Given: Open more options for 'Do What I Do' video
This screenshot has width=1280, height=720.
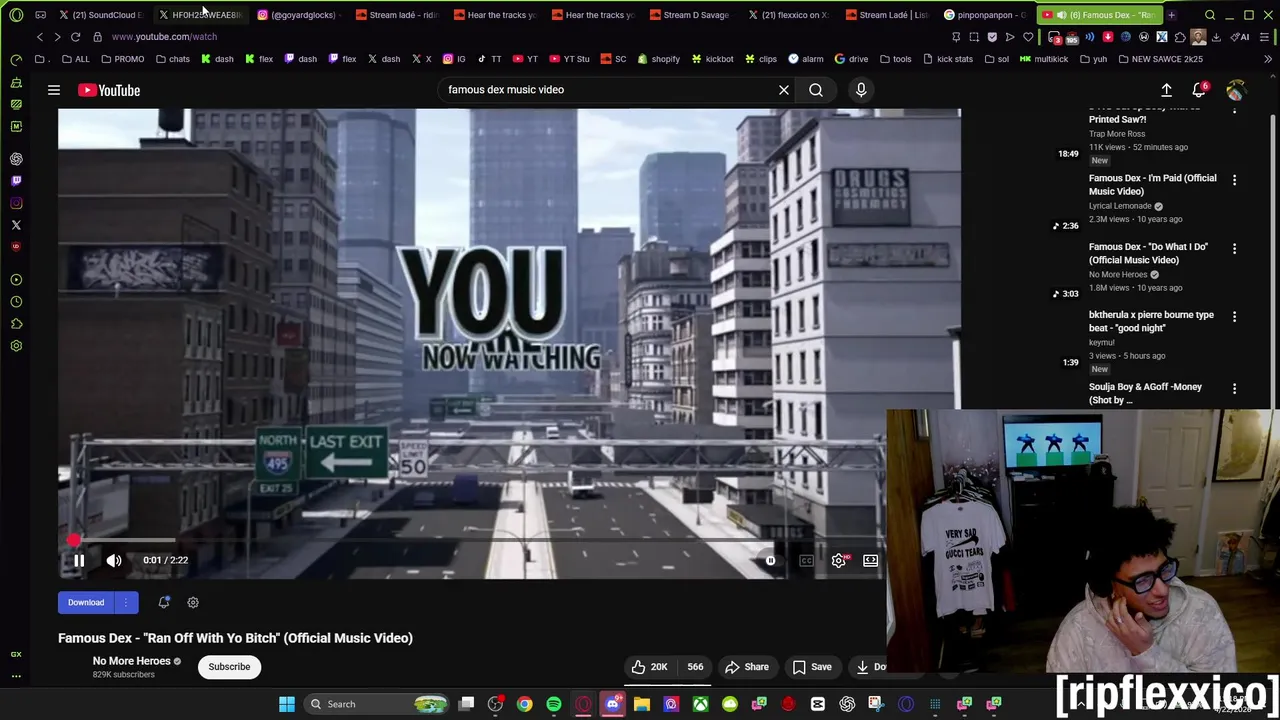Looking at the screenshot, I should [1234, 248].
